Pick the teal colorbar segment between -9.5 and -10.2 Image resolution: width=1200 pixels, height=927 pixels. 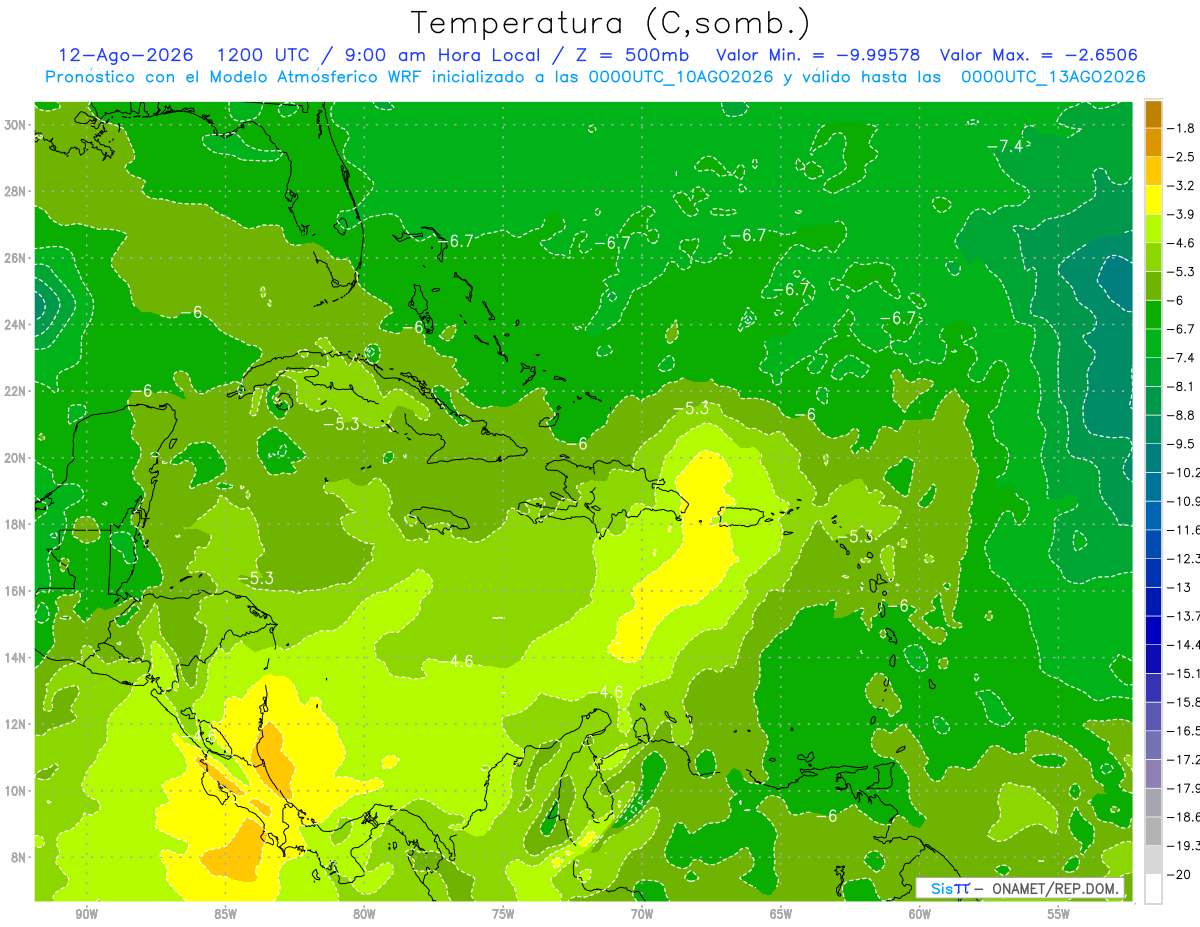tap(1153, 457)
